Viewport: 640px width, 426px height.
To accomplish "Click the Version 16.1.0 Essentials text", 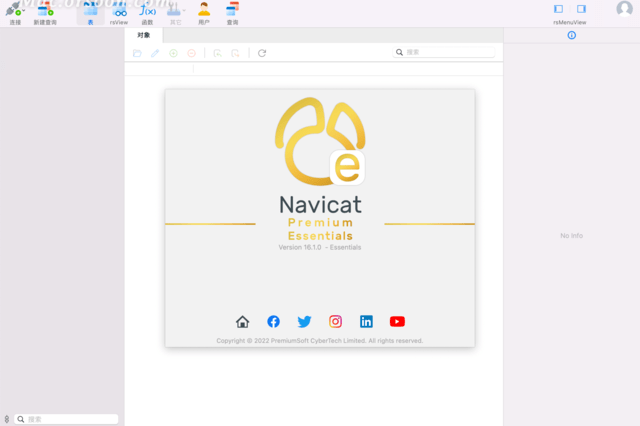I will click(x=320, y=247).
